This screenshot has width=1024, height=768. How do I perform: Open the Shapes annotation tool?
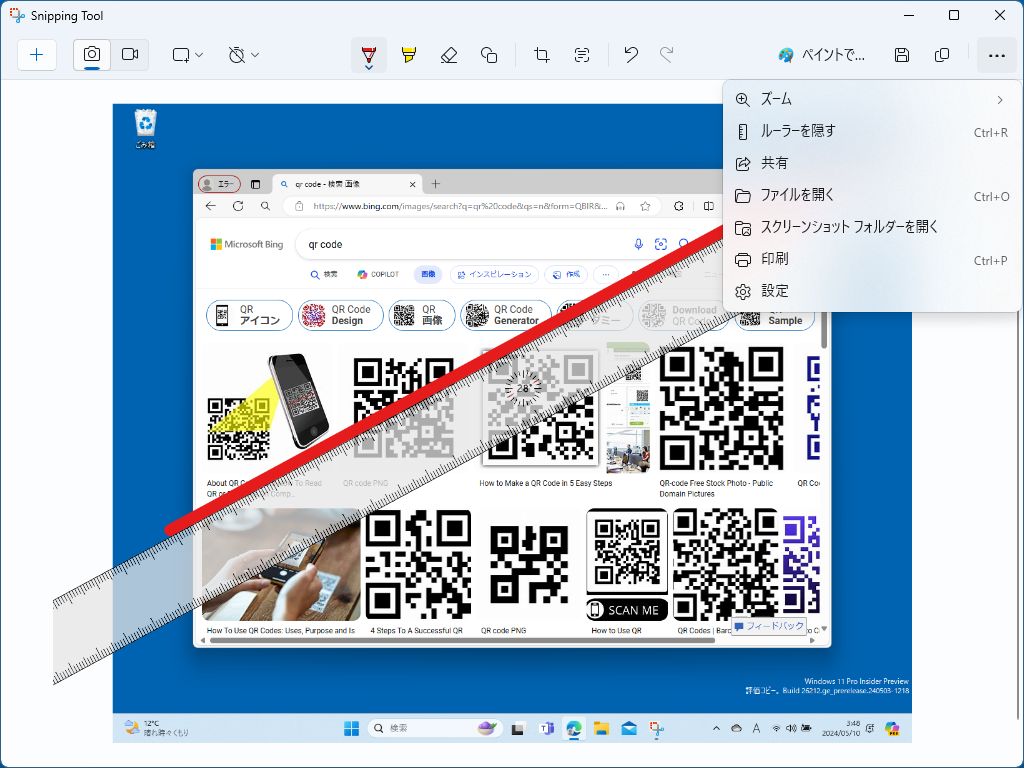pyautogui.click(x=489, y=55)
